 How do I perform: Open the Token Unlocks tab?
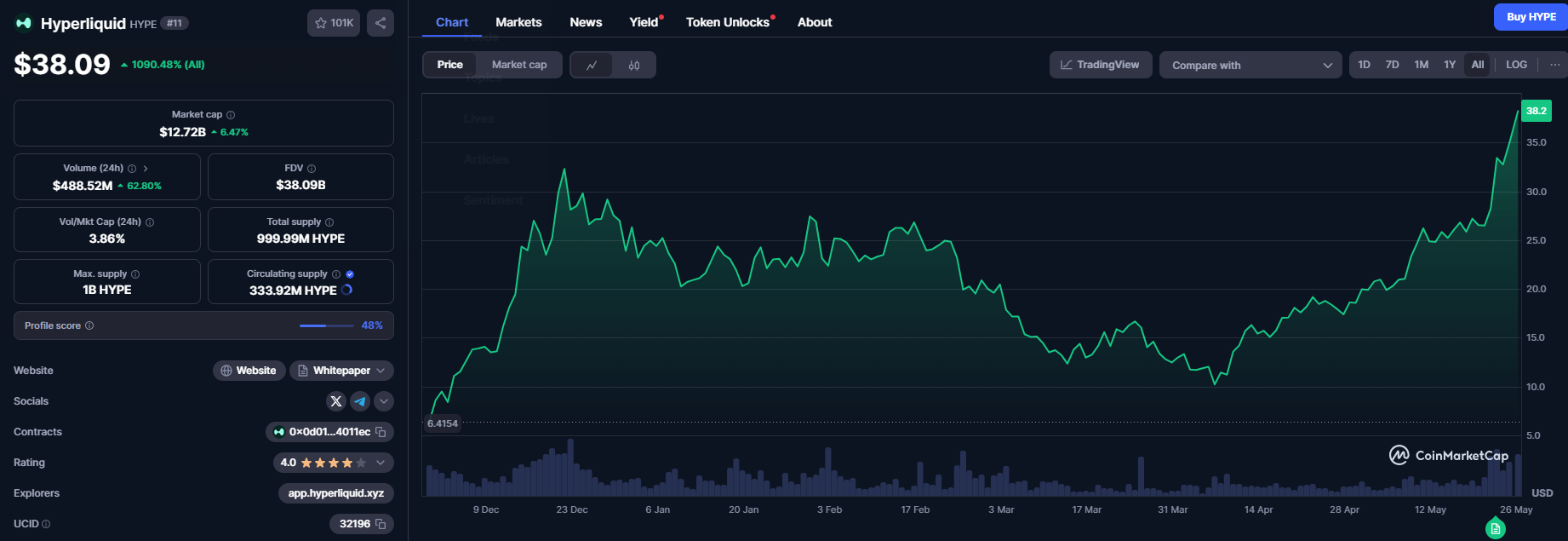pyautogui.click(x=729, y=22)
